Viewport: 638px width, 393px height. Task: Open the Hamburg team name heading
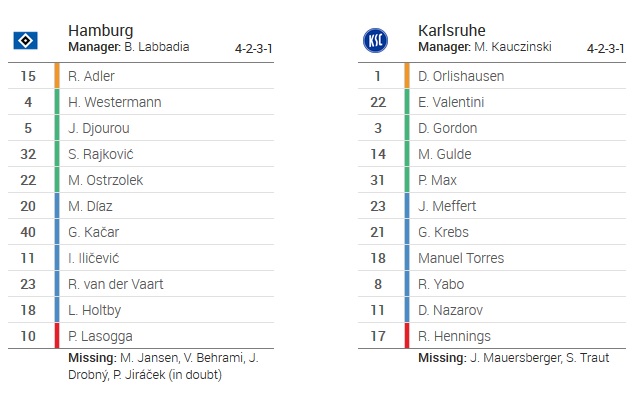coord(101,31)
